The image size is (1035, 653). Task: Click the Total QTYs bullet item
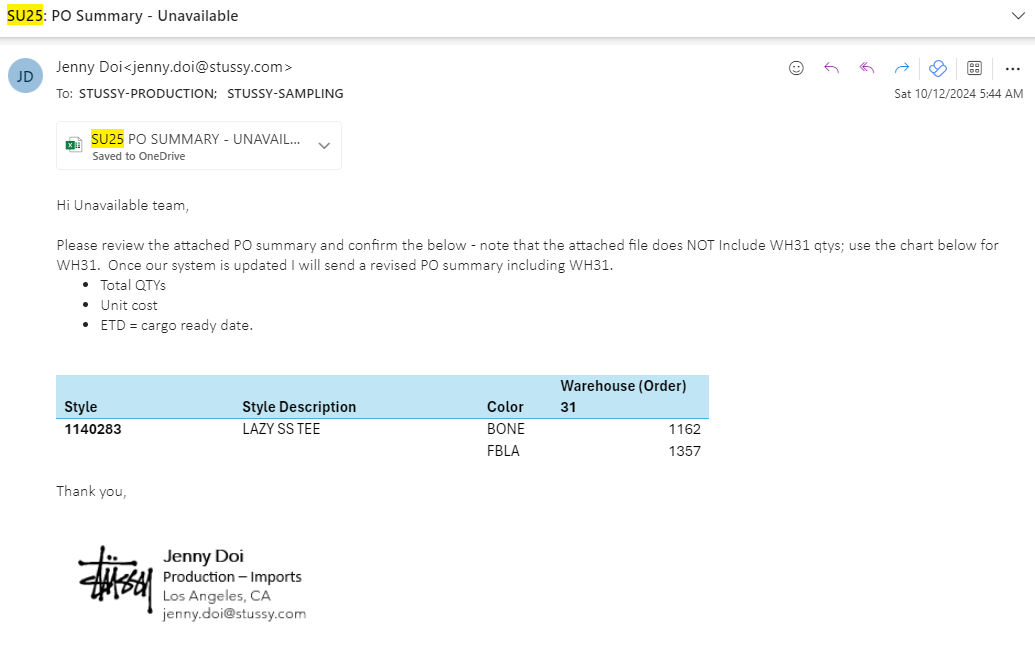click(133, 285)
